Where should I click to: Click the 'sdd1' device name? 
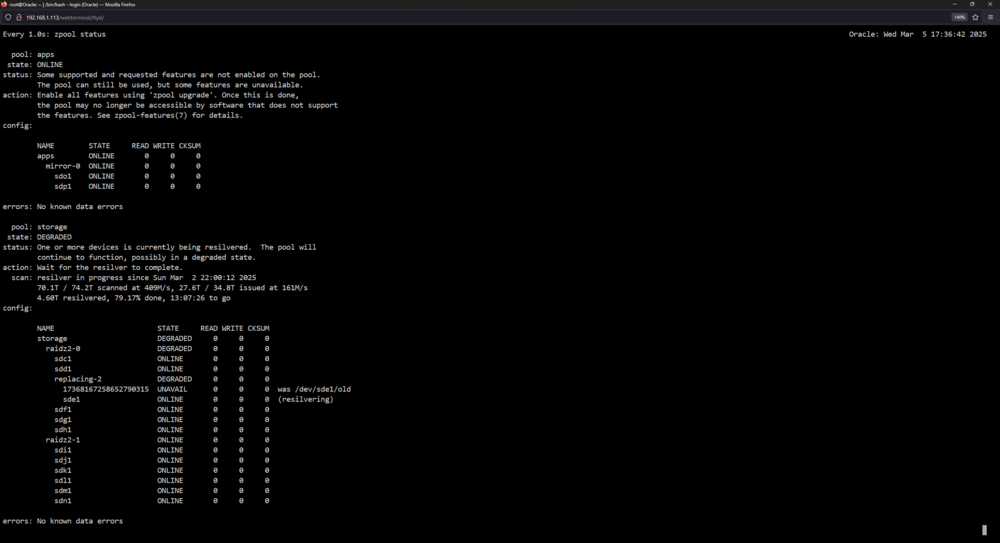[62, 369]
